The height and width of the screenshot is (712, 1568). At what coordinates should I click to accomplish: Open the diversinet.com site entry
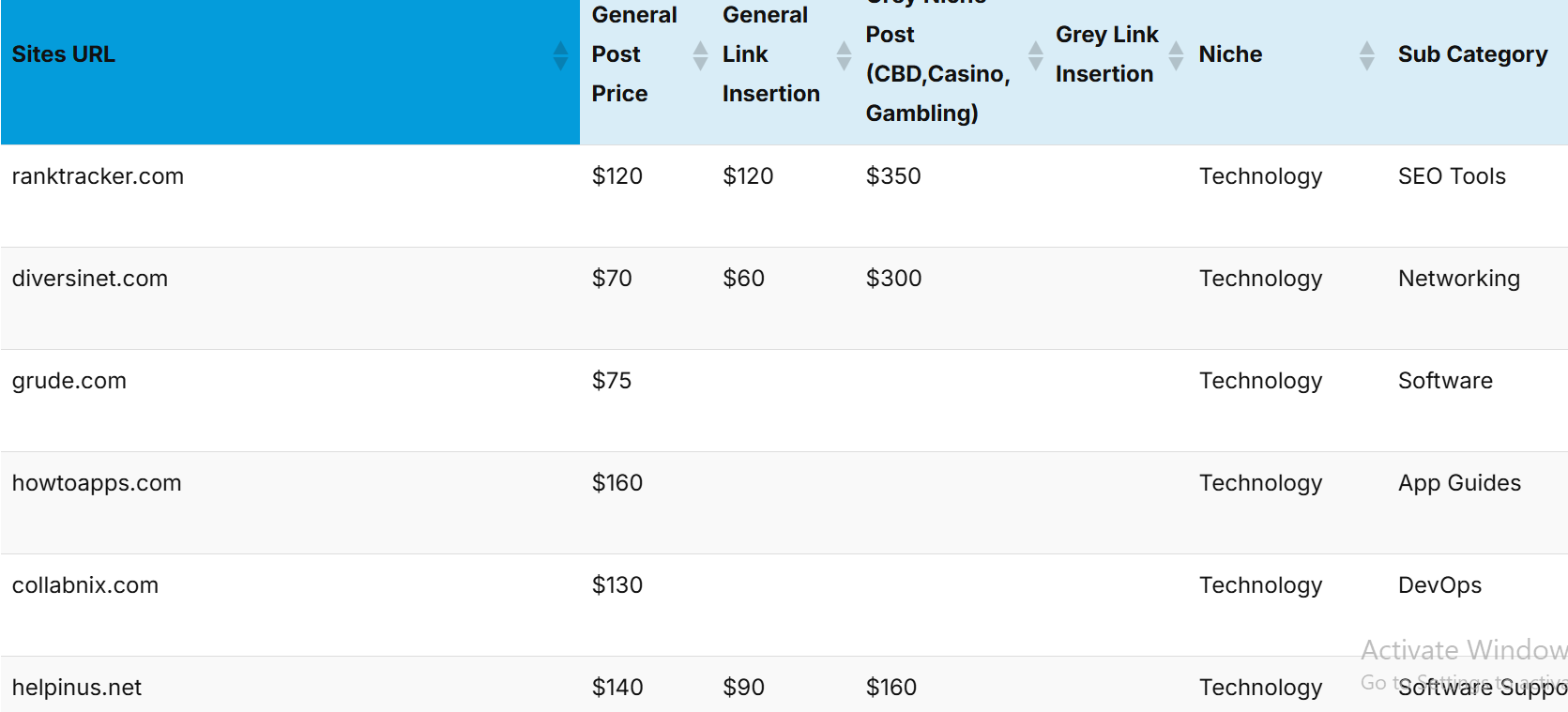tap(90, 279)
